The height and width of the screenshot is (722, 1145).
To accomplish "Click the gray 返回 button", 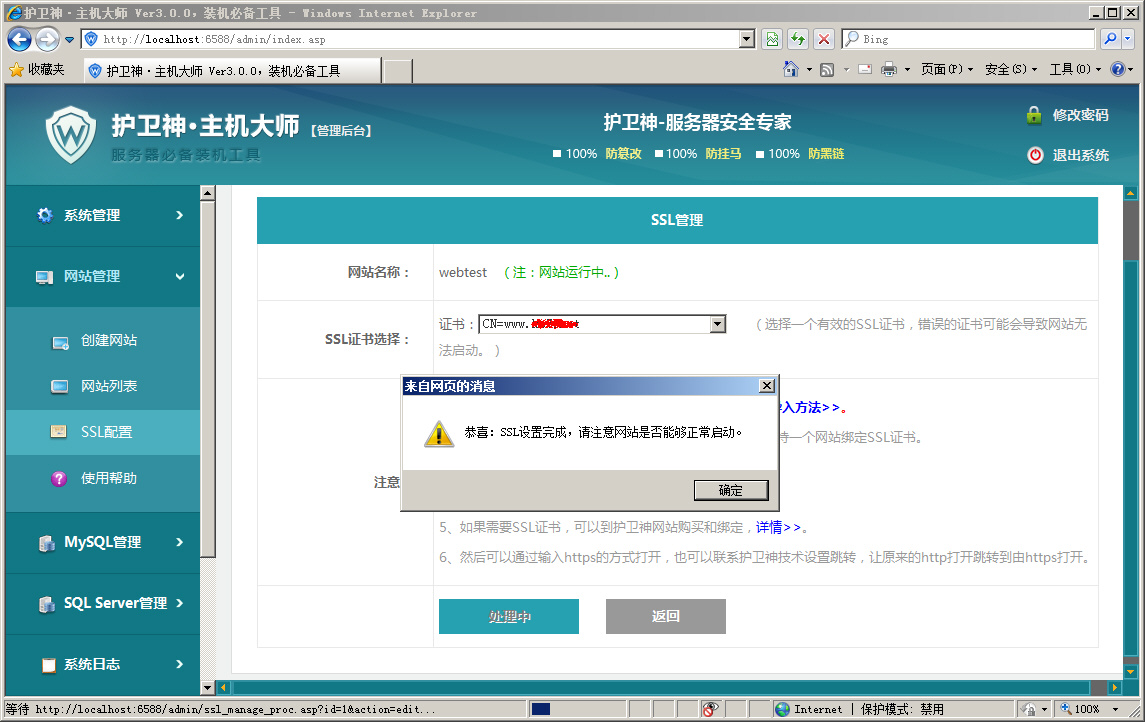I will (x=665, y=616).
